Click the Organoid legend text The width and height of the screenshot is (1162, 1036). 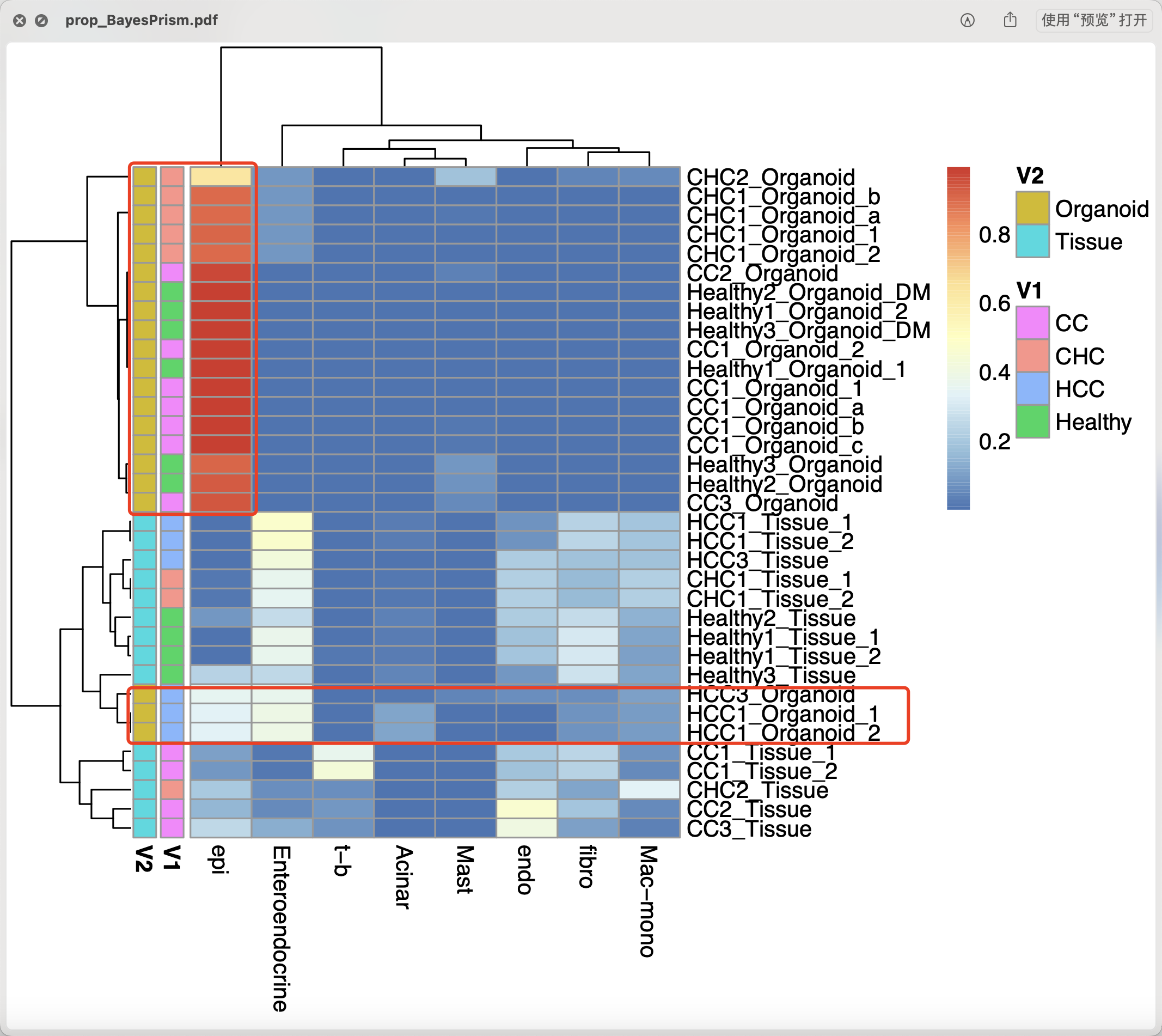1102,209
